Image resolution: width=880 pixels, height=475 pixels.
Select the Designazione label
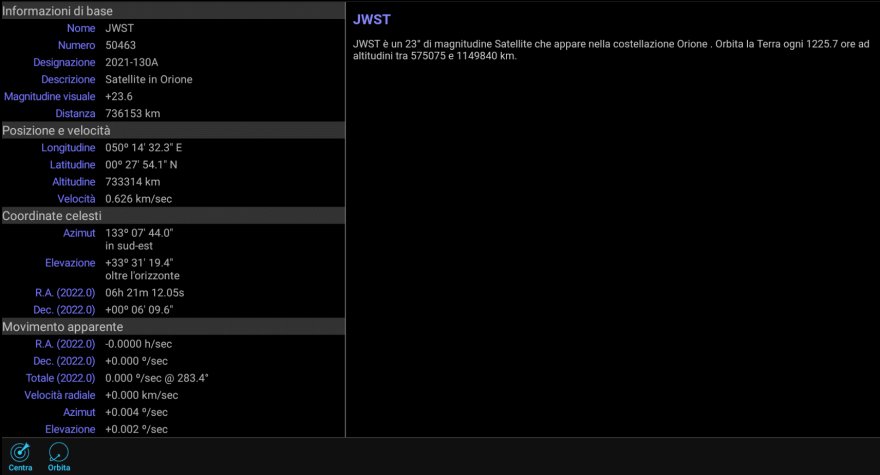64,62
